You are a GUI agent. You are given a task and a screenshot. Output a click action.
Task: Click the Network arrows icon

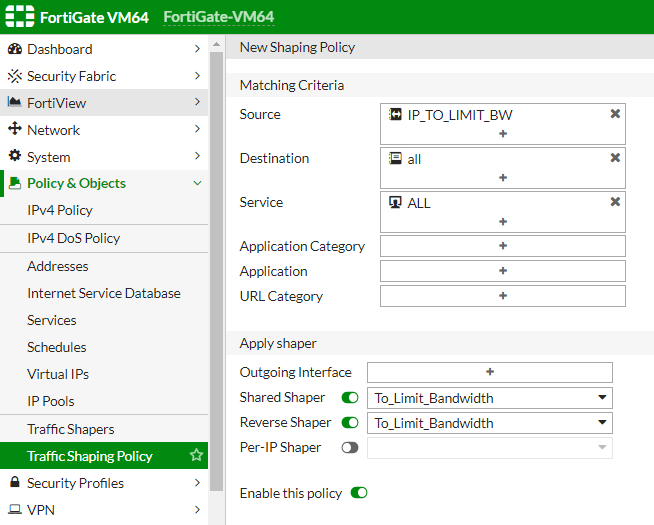point(15,128)
